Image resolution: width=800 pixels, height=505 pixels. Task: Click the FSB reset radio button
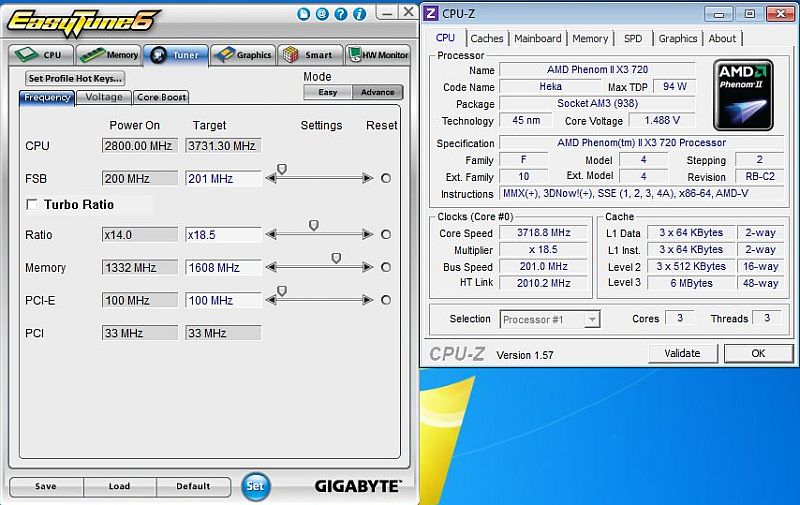386,178
